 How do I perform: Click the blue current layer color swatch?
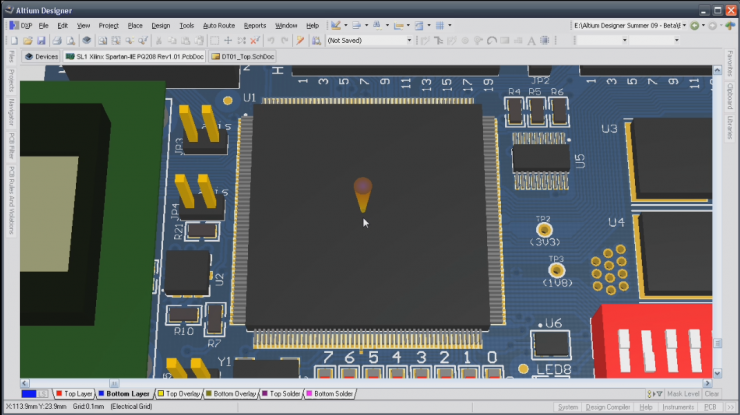[29, 394]
